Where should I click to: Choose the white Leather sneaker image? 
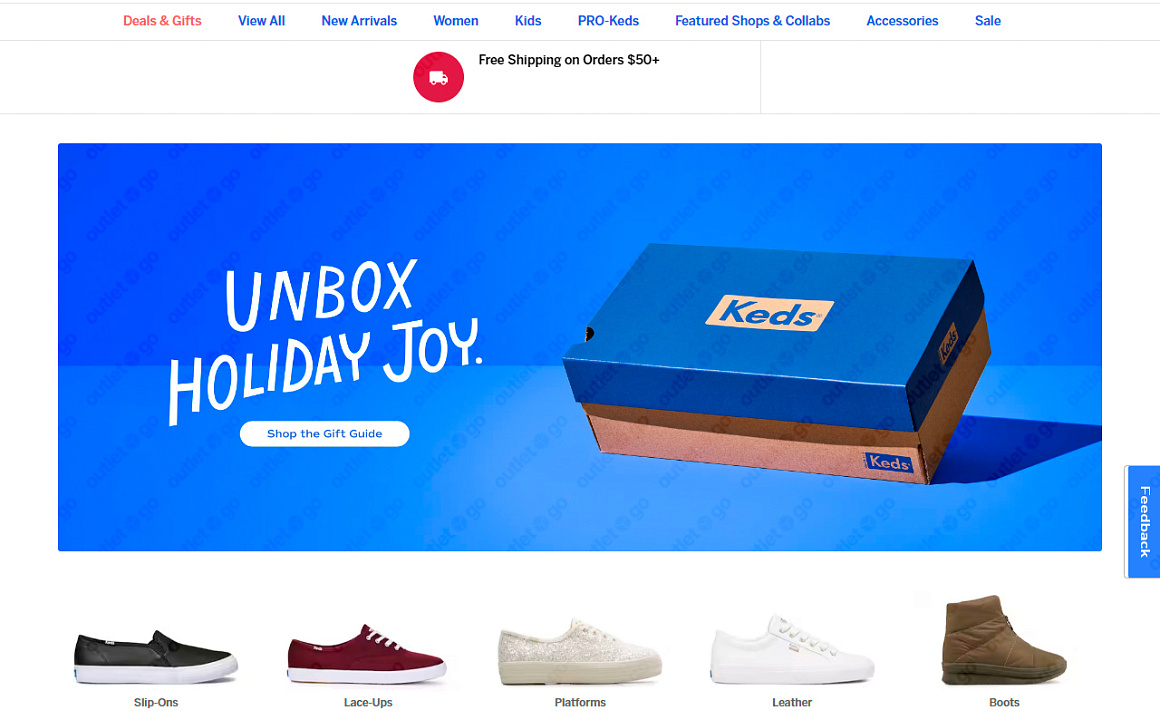tap(792, 649)
